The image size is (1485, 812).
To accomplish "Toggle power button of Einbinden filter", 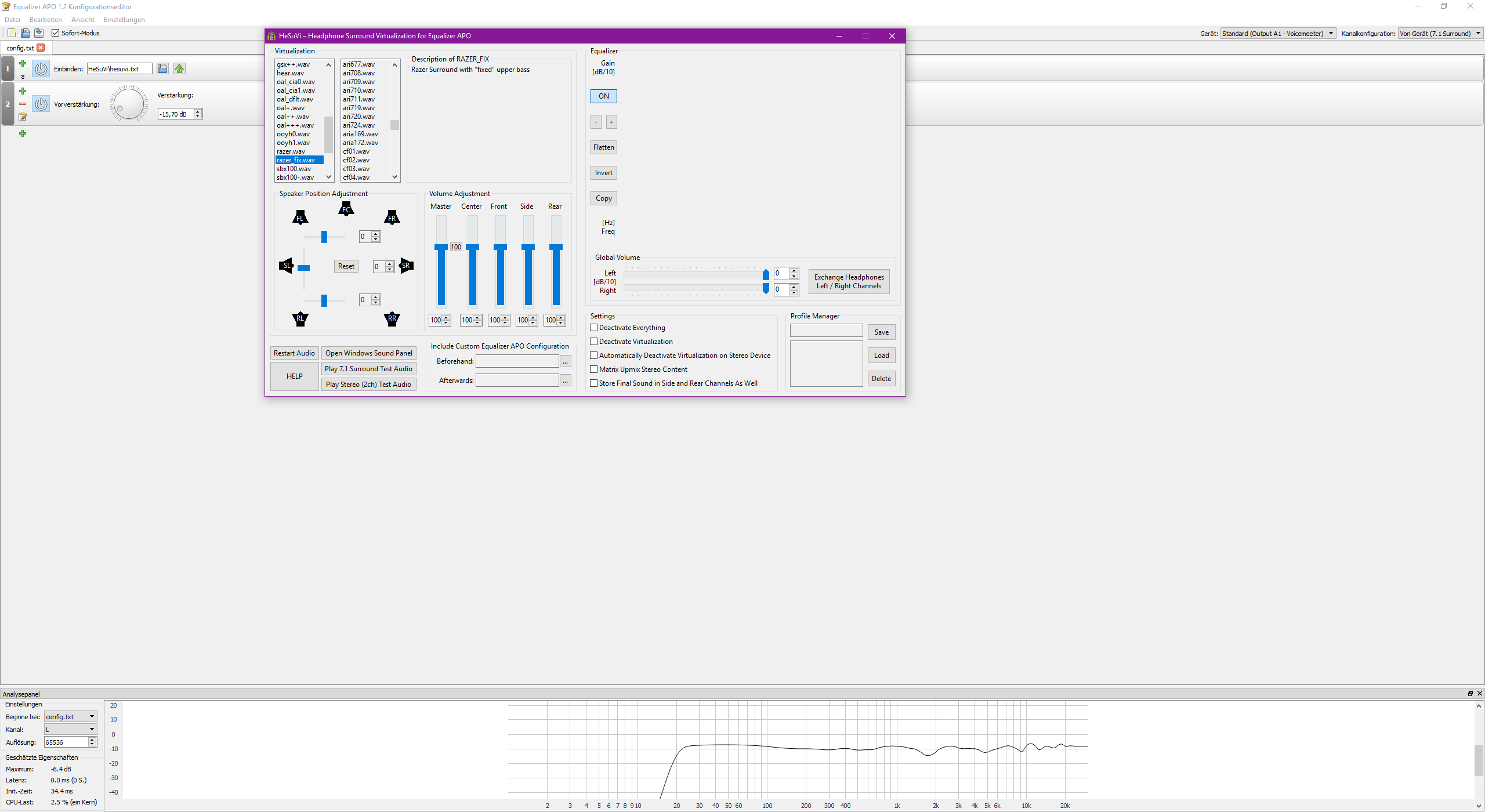I will tap(41, 68).
